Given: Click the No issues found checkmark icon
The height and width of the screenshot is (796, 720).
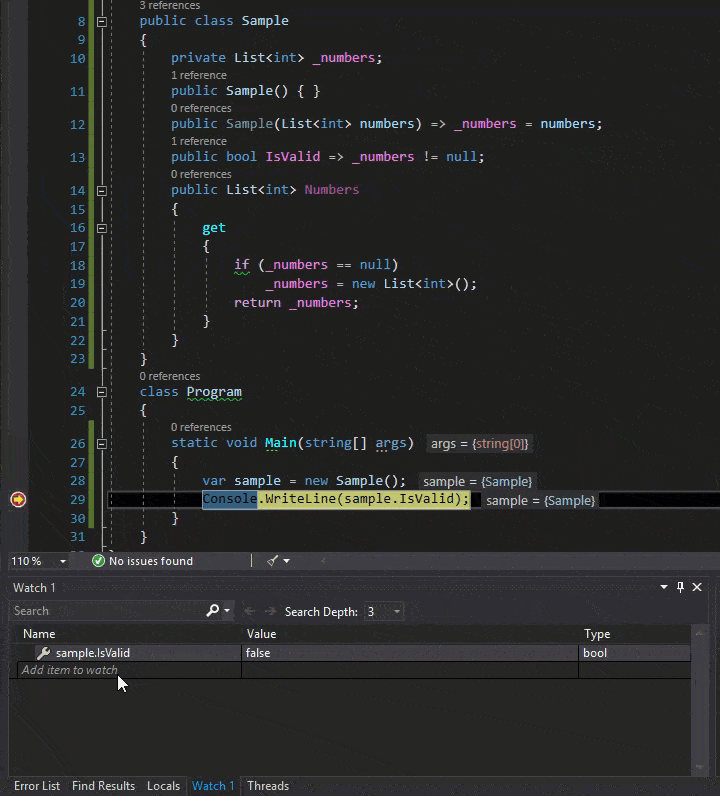Looking at the screenshot, I should (x=99, y=560).
